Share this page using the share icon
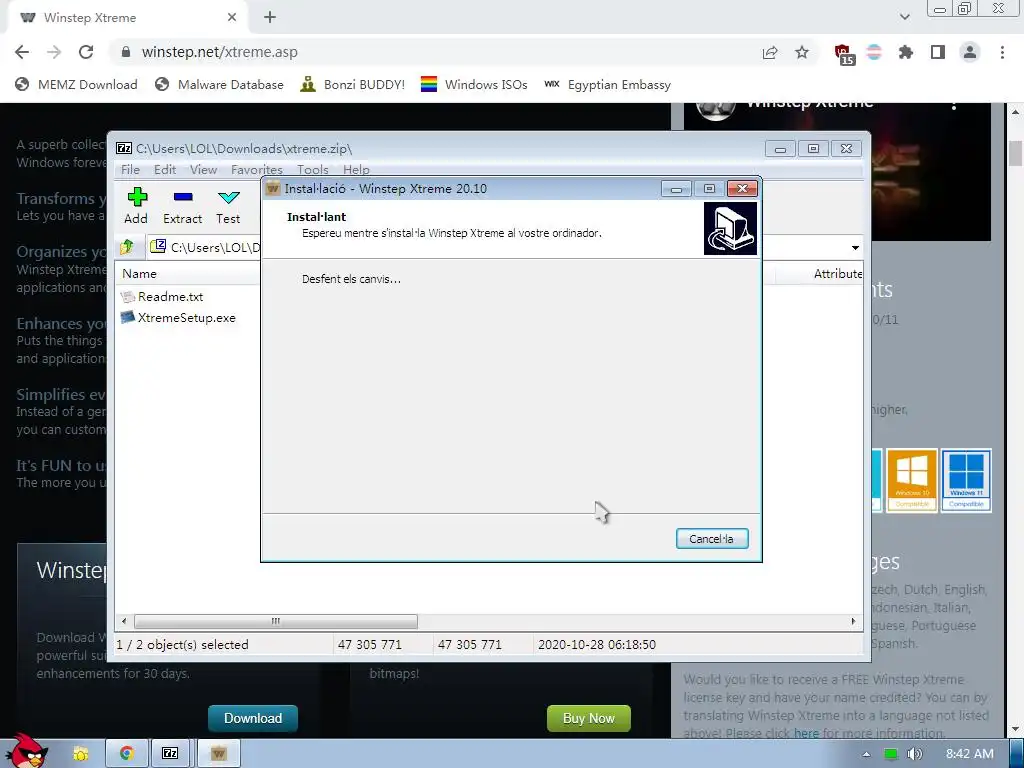 [x=770, y=52]
